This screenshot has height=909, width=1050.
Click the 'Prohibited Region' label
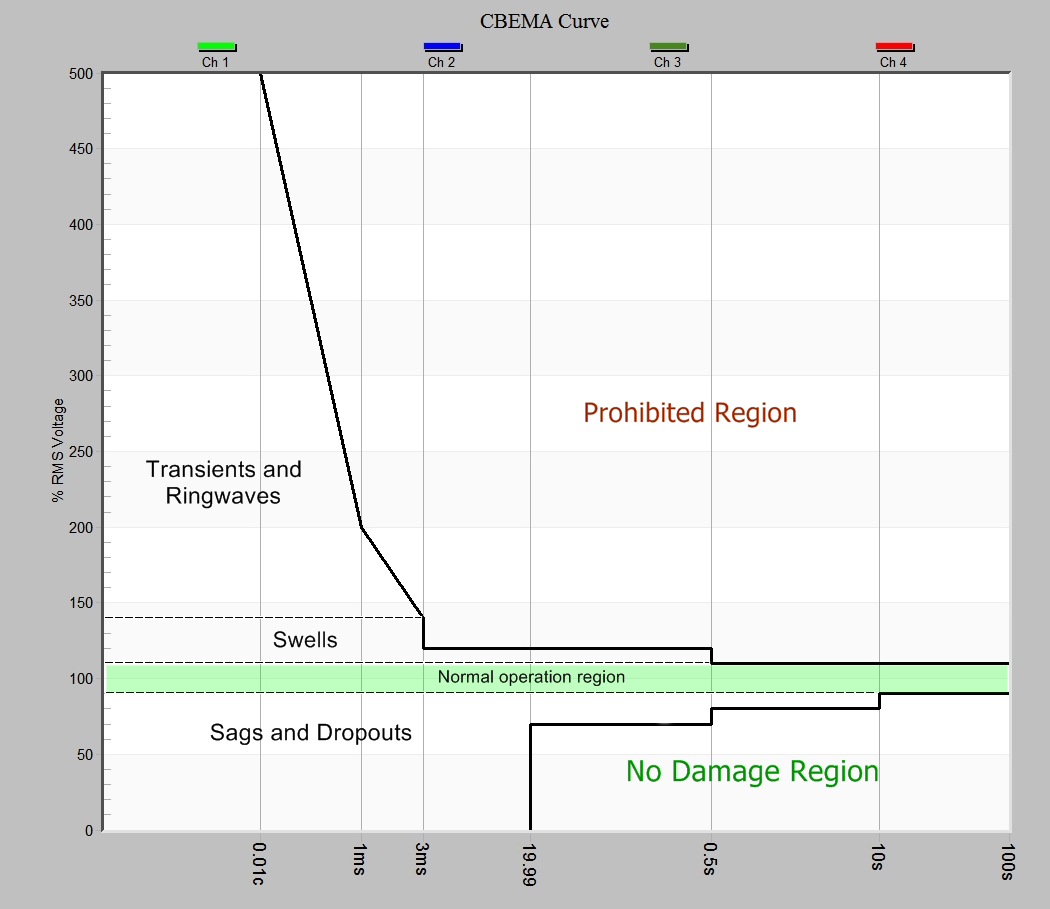690,413
